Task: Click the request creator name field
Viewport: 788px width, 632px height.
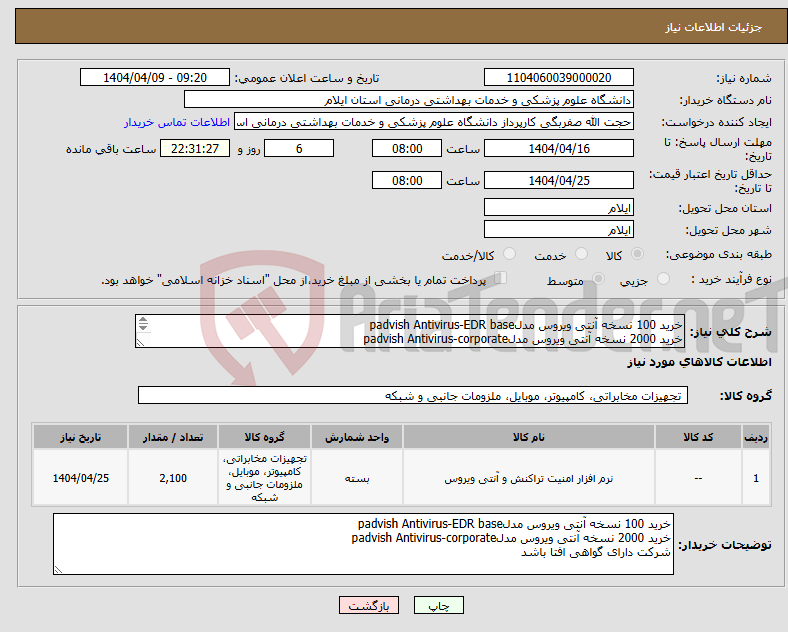Action: [x=434, y=122]
